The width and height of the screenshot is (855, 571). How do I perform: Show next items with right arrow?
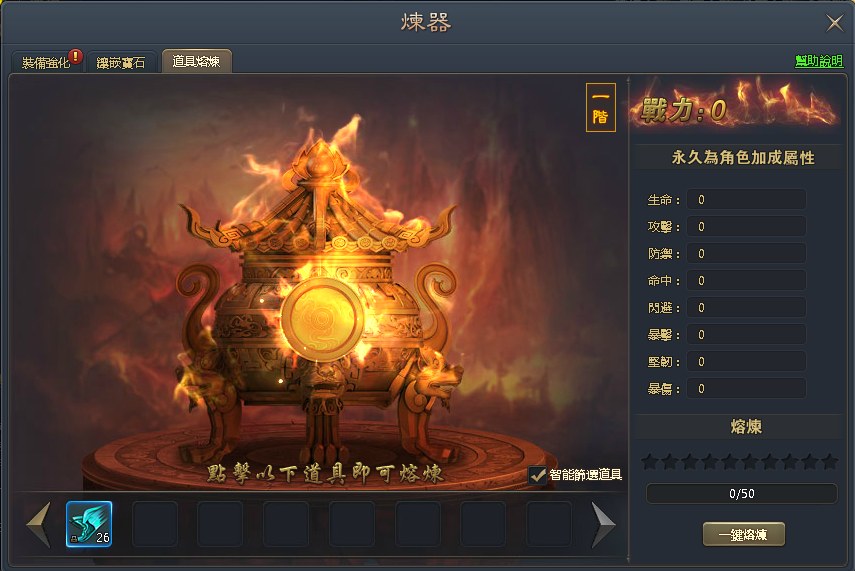tap(603, 524)
